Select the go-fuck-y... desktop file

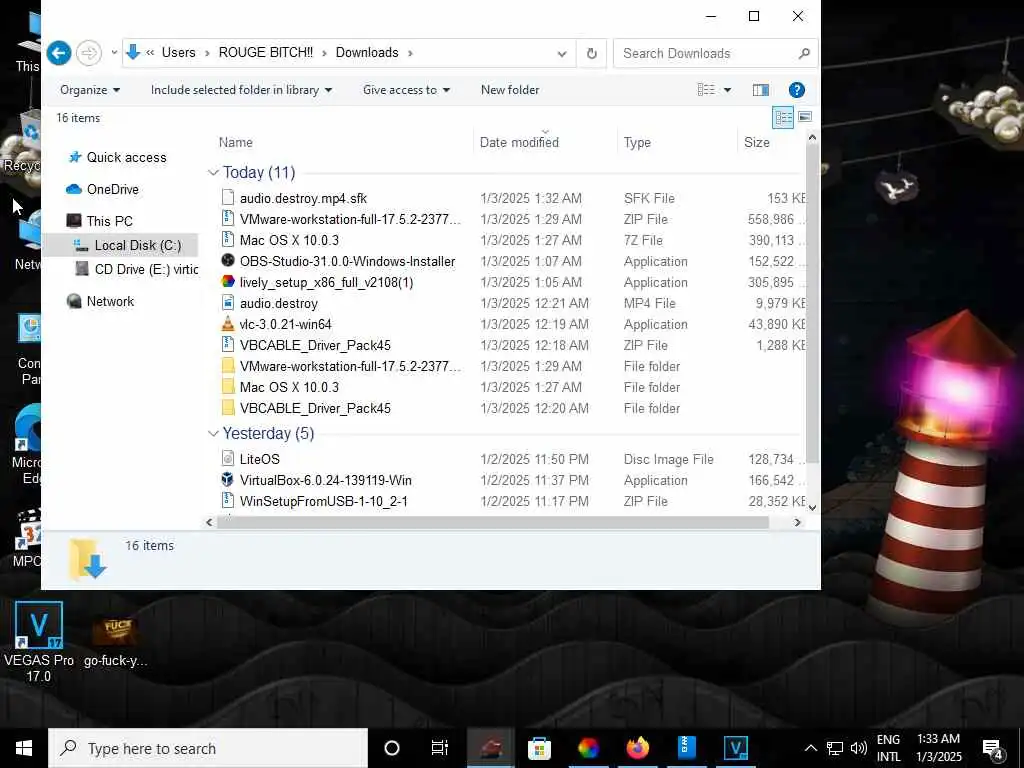coord(116,641)
